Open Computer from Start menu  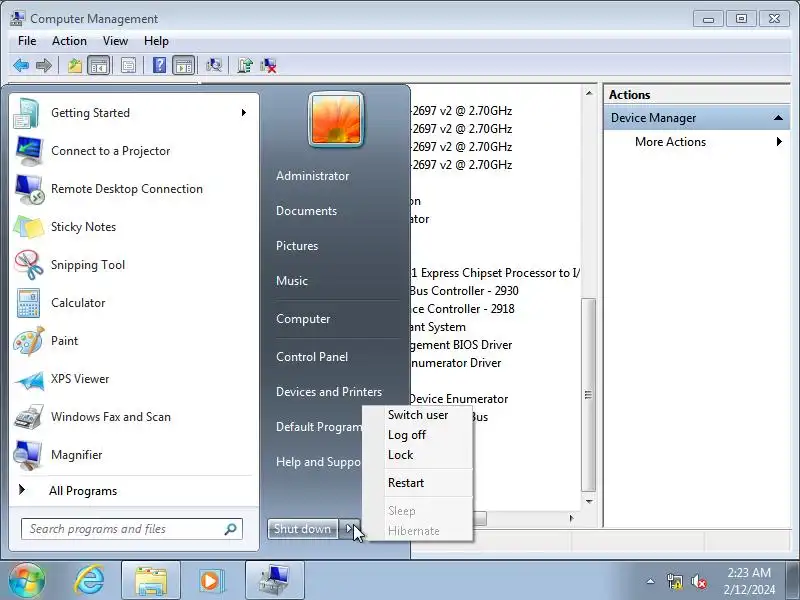(x=303, y=319)
